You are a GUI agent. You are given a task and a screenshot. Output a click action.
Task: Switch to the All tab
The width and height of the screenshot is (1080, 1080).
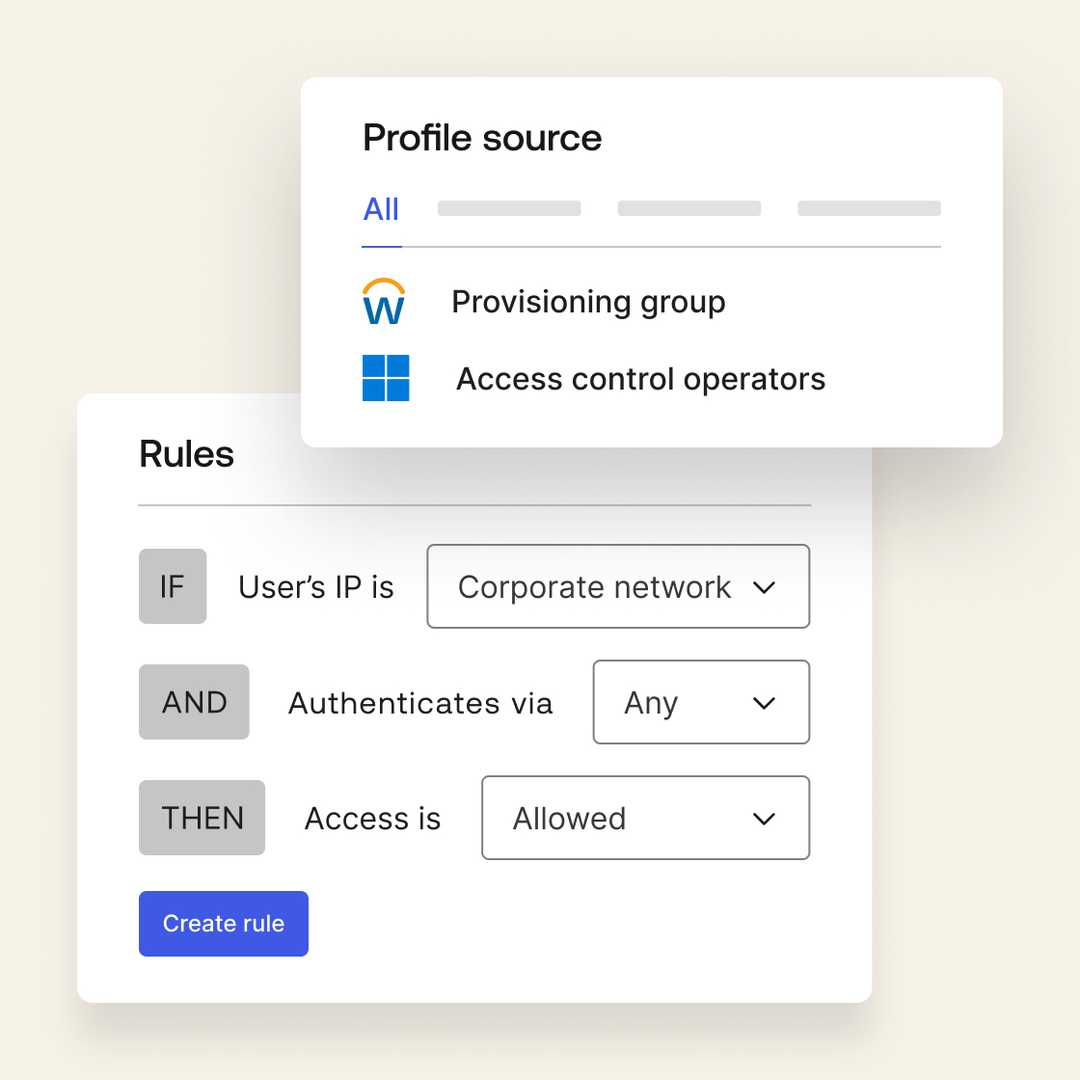click(381, 209)
